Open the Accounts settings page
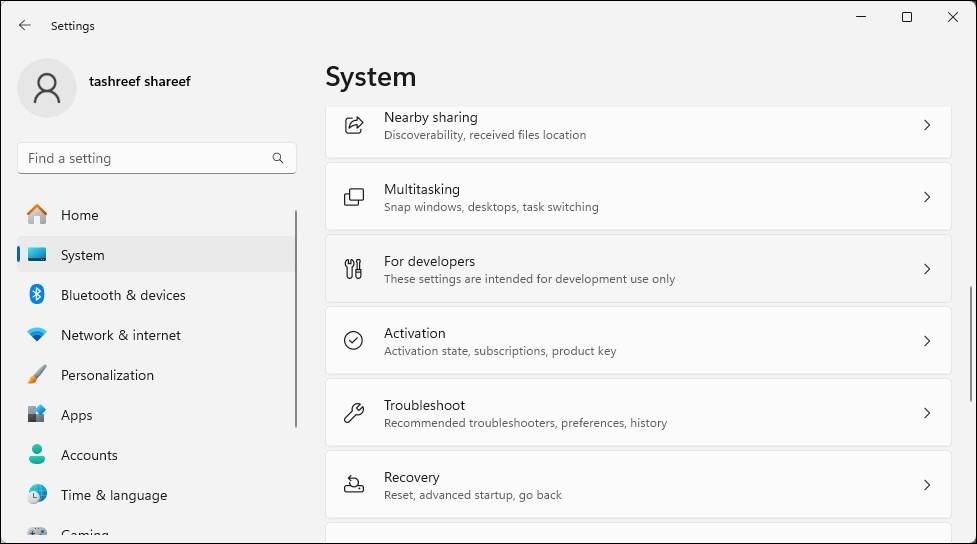 point(89,455)
